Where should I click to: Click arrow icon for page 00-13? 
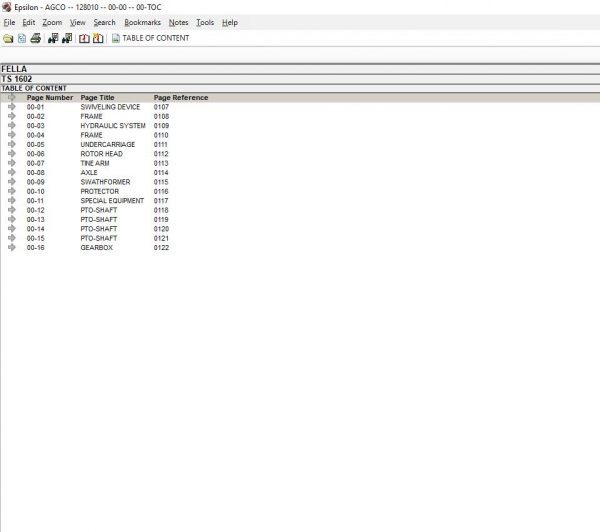coord(12,219)
